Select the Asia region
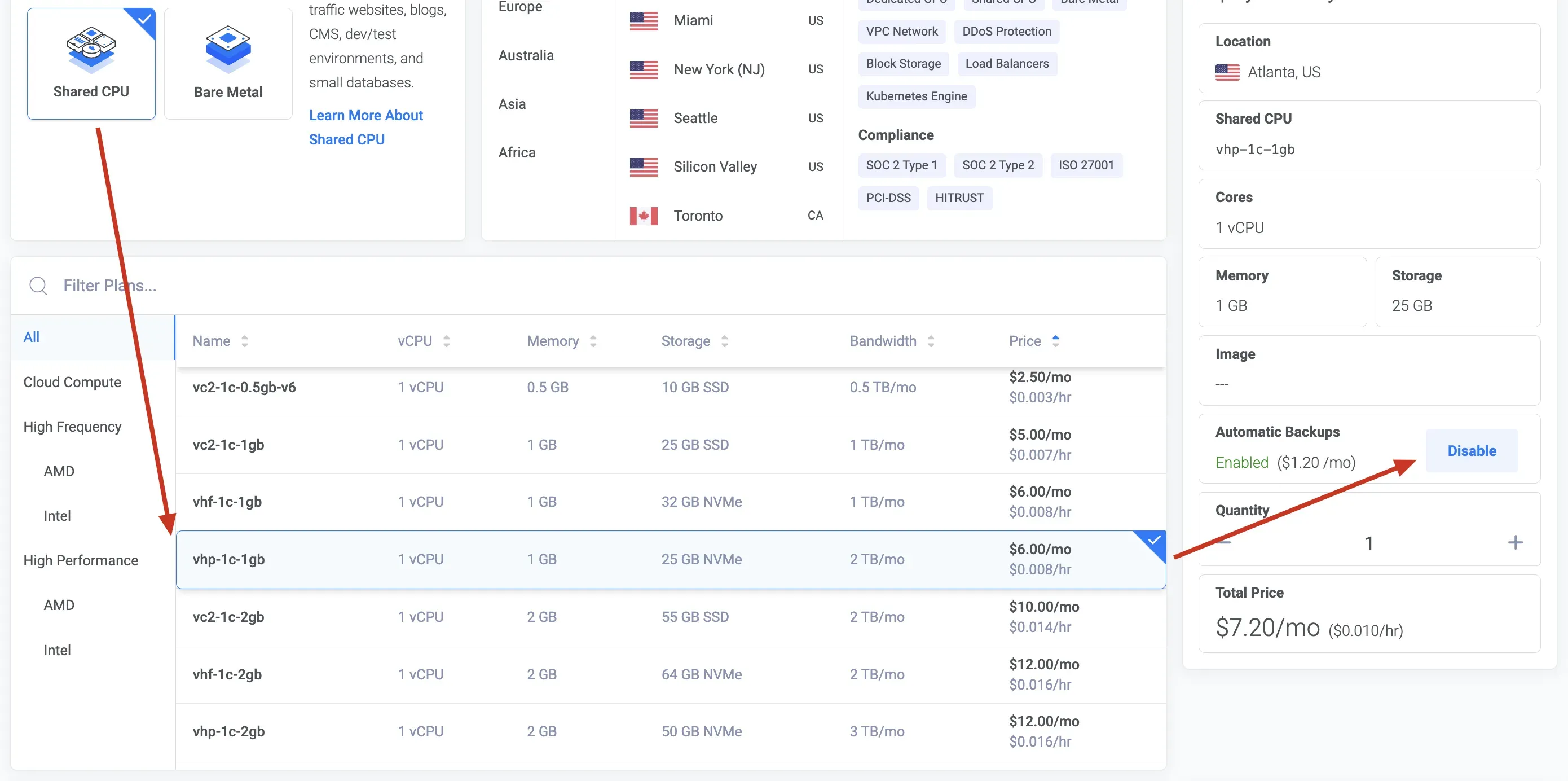The width and height of the screenshot is (1568, 781). pos(512,104)
